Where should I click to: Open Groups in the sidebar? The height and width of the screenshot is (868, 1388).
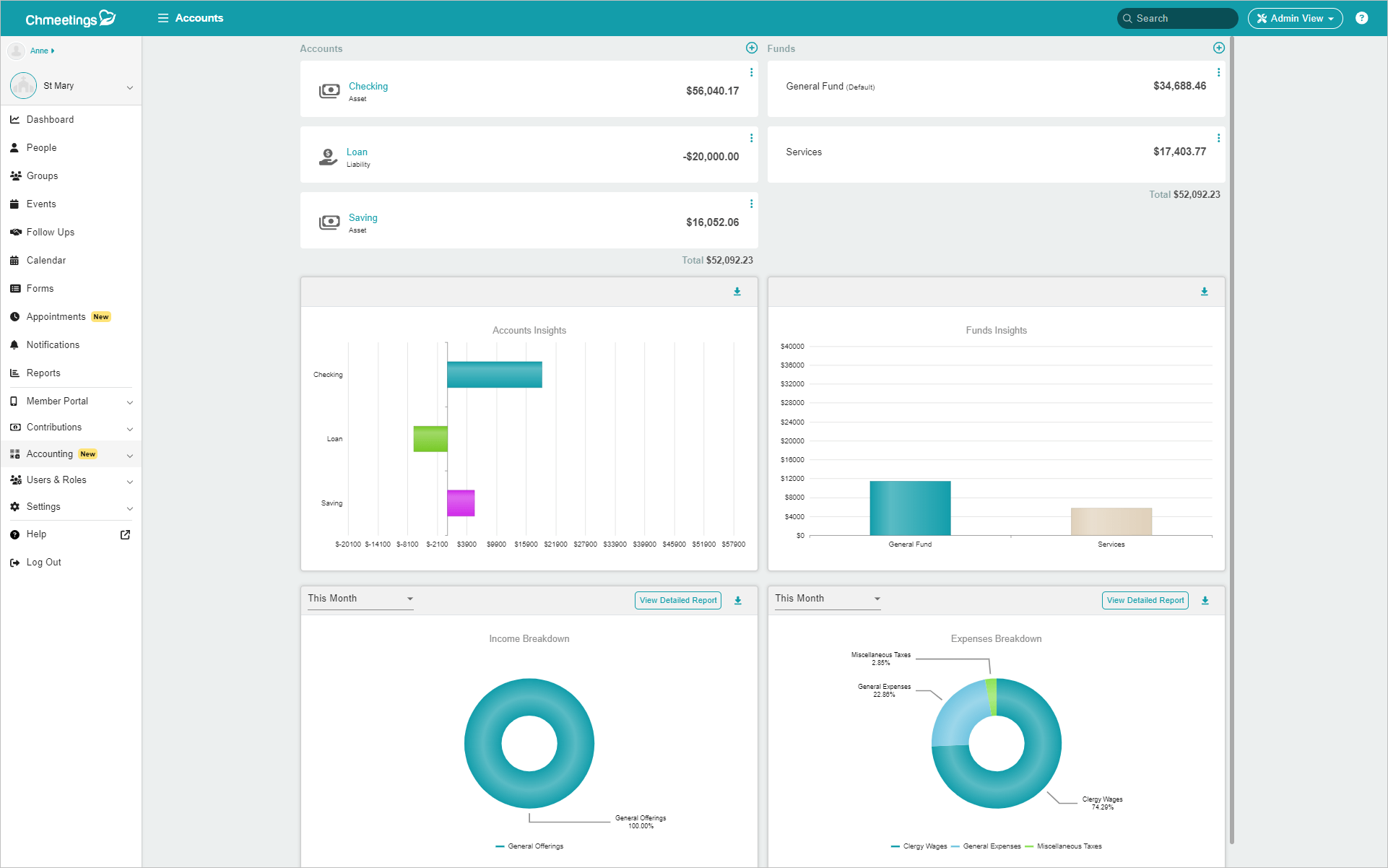coord(42,175)
